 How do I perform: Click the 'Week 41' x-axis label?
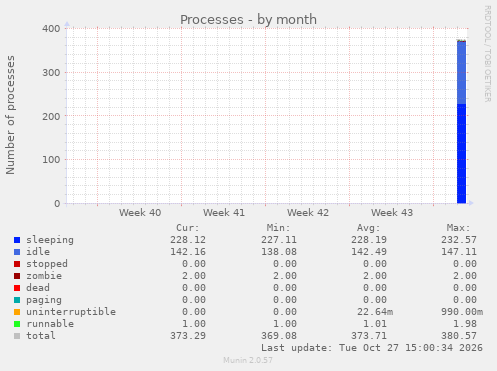click(x=224, y=213)
